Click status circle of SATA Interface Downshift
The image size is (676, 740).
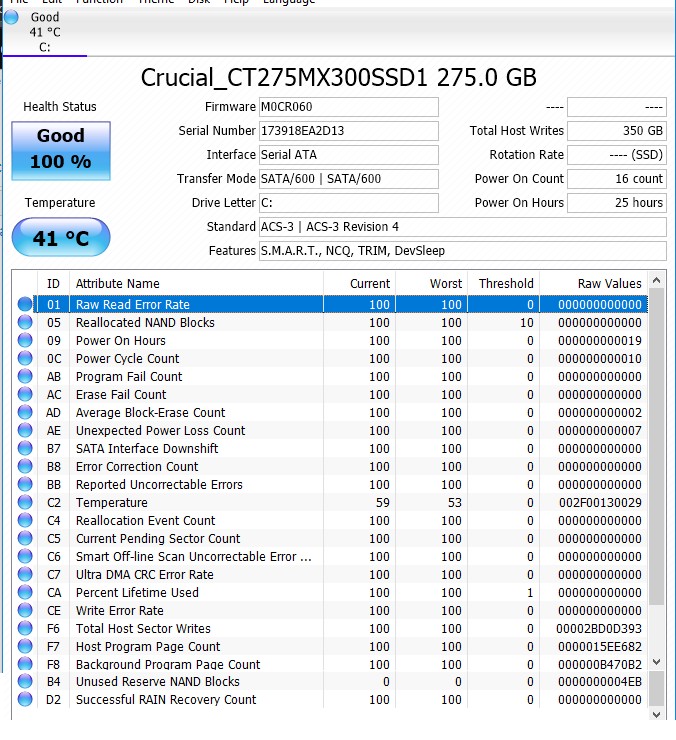pos(25,448)
